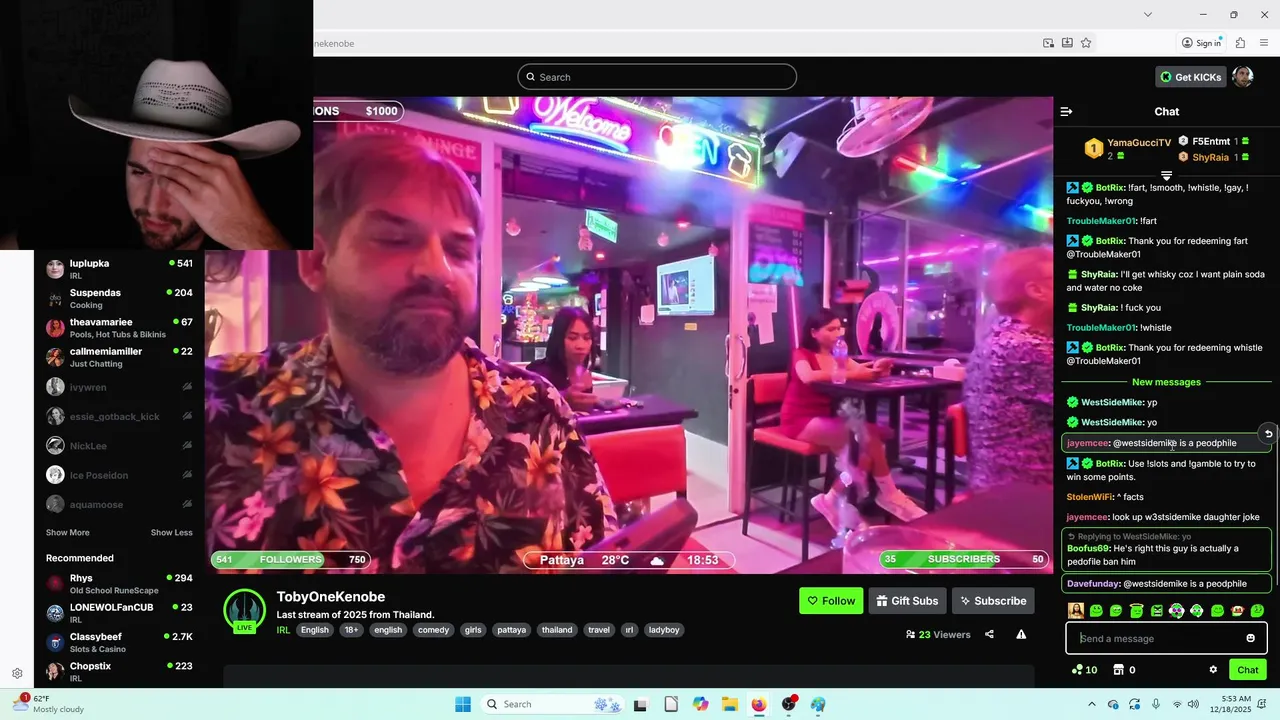Click the Windows taskbar search box

[x=553, y=704]
